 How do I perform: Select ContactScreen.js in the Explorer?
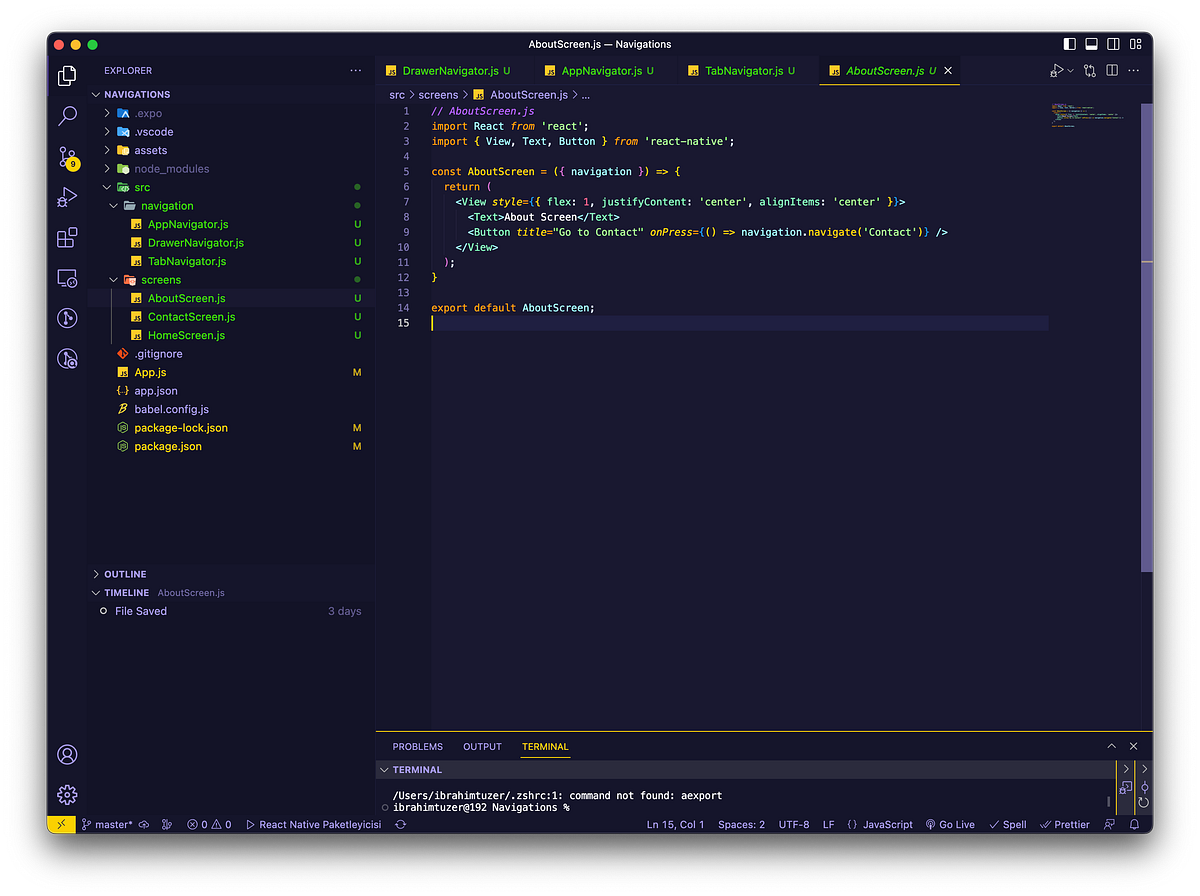pos(192,316)
